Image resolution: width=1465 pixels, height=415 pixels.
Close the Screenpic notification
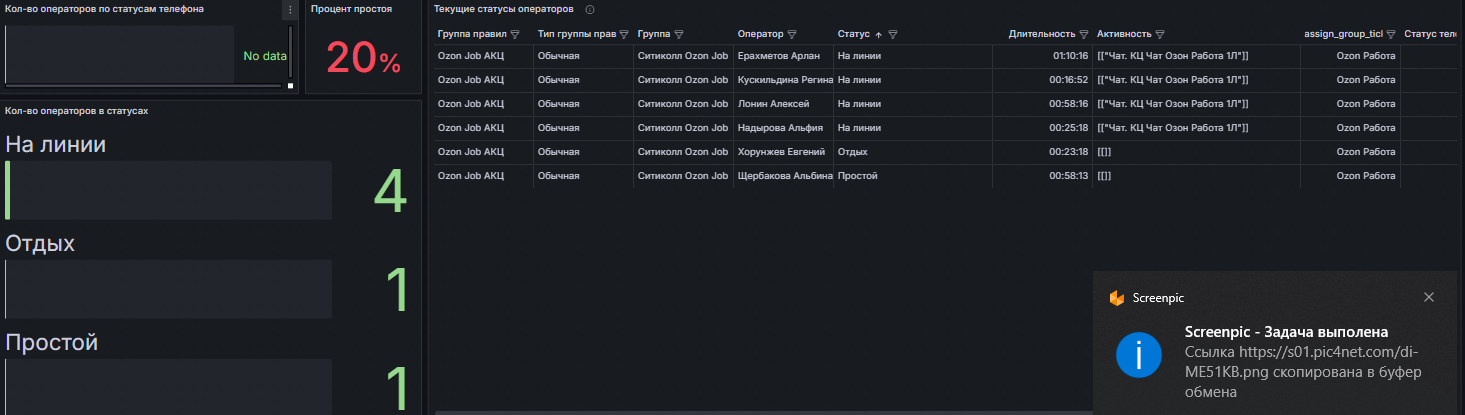[x=1429, y=297]
